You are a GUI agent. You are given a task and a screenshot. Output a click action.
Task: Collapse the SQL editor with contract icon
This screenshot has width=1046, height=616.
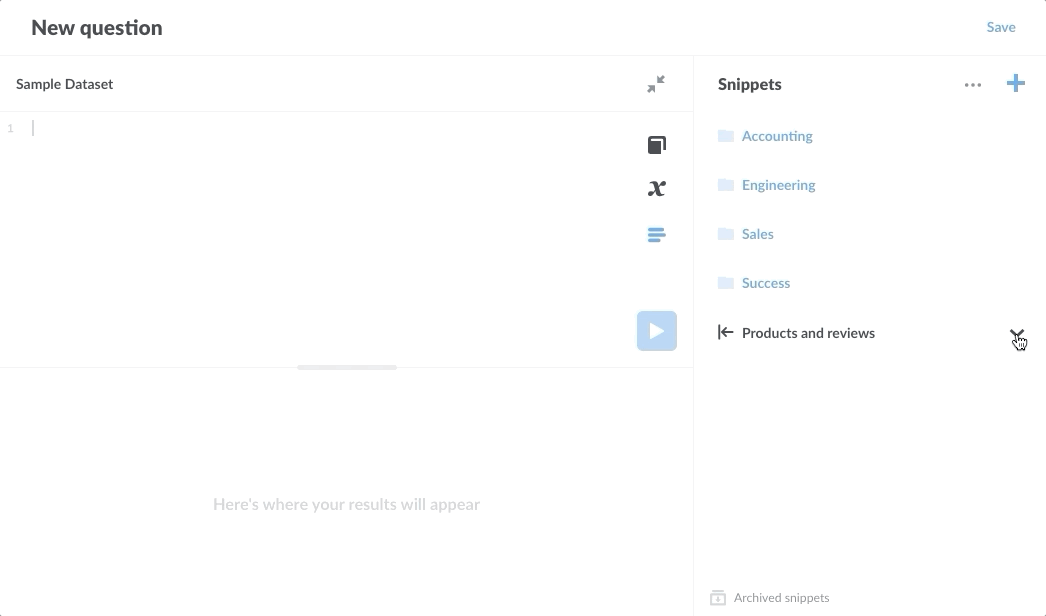(656, 84)
